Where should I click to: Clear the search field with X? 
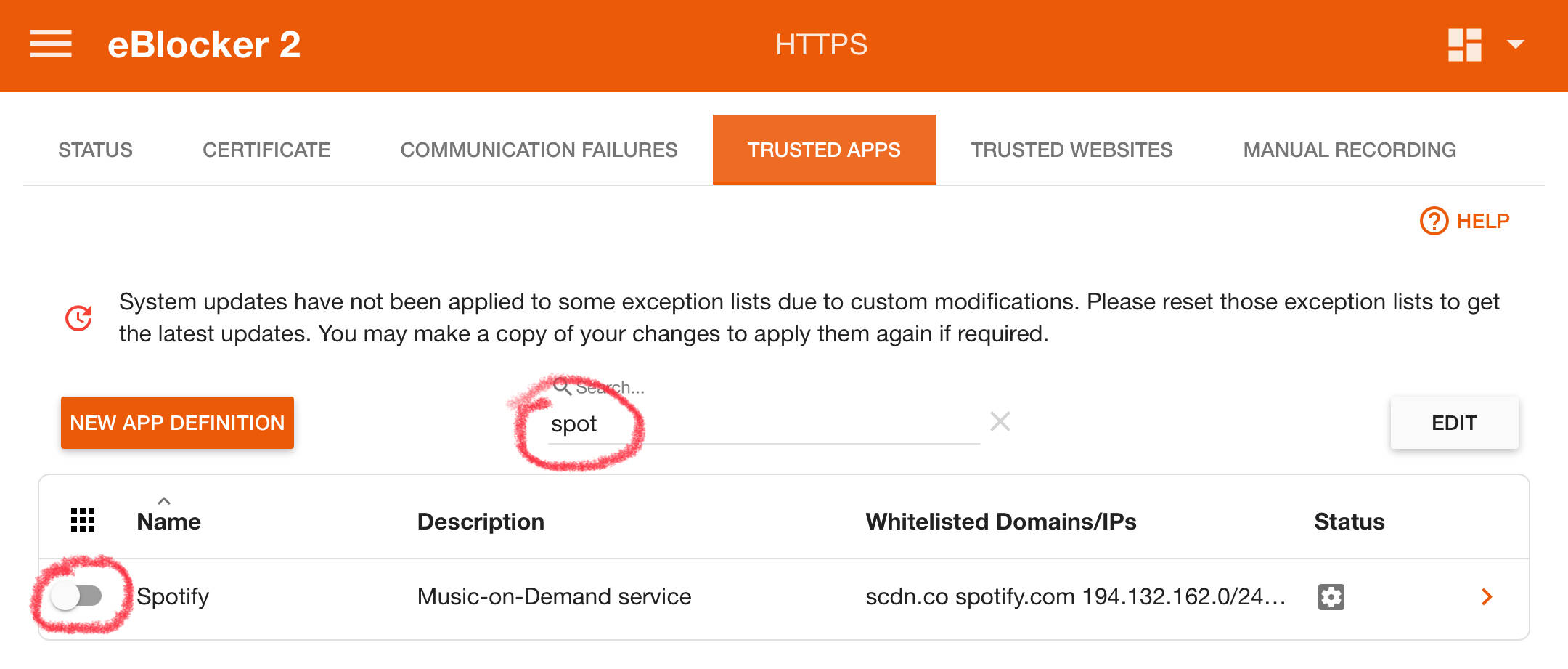pyautogui.click(x=1000, y=421)
